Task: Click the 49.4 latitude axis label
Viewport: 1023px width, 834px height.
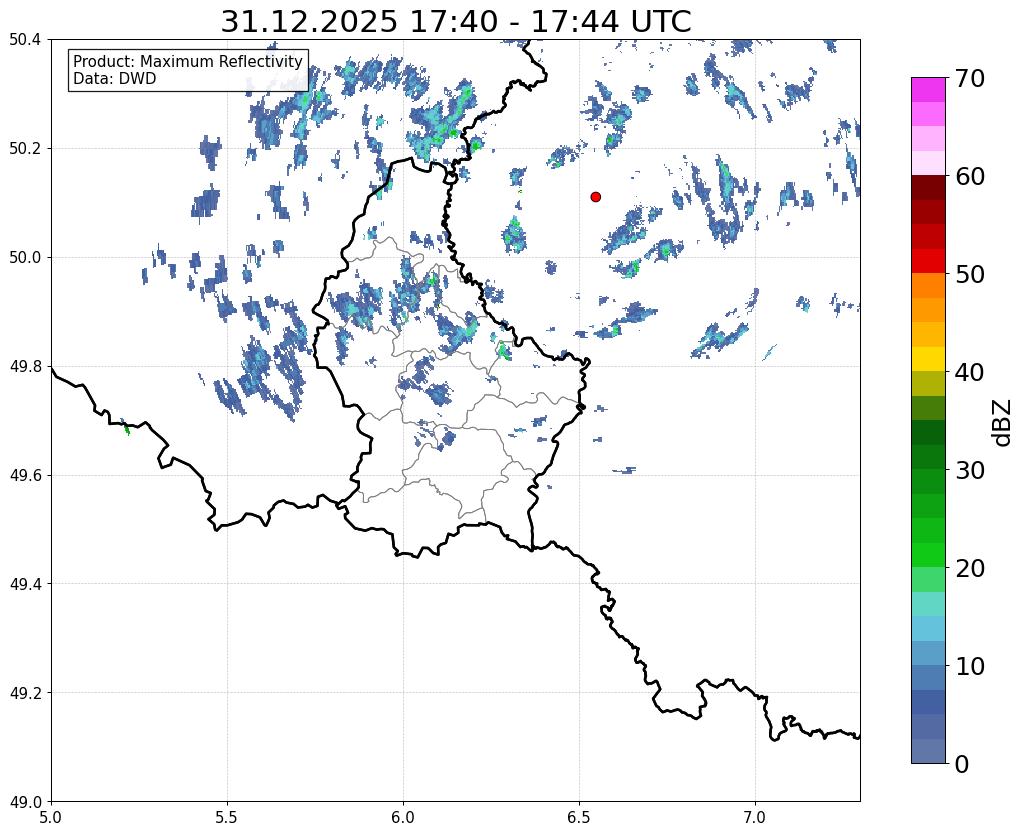Action: tap(25, 583)
